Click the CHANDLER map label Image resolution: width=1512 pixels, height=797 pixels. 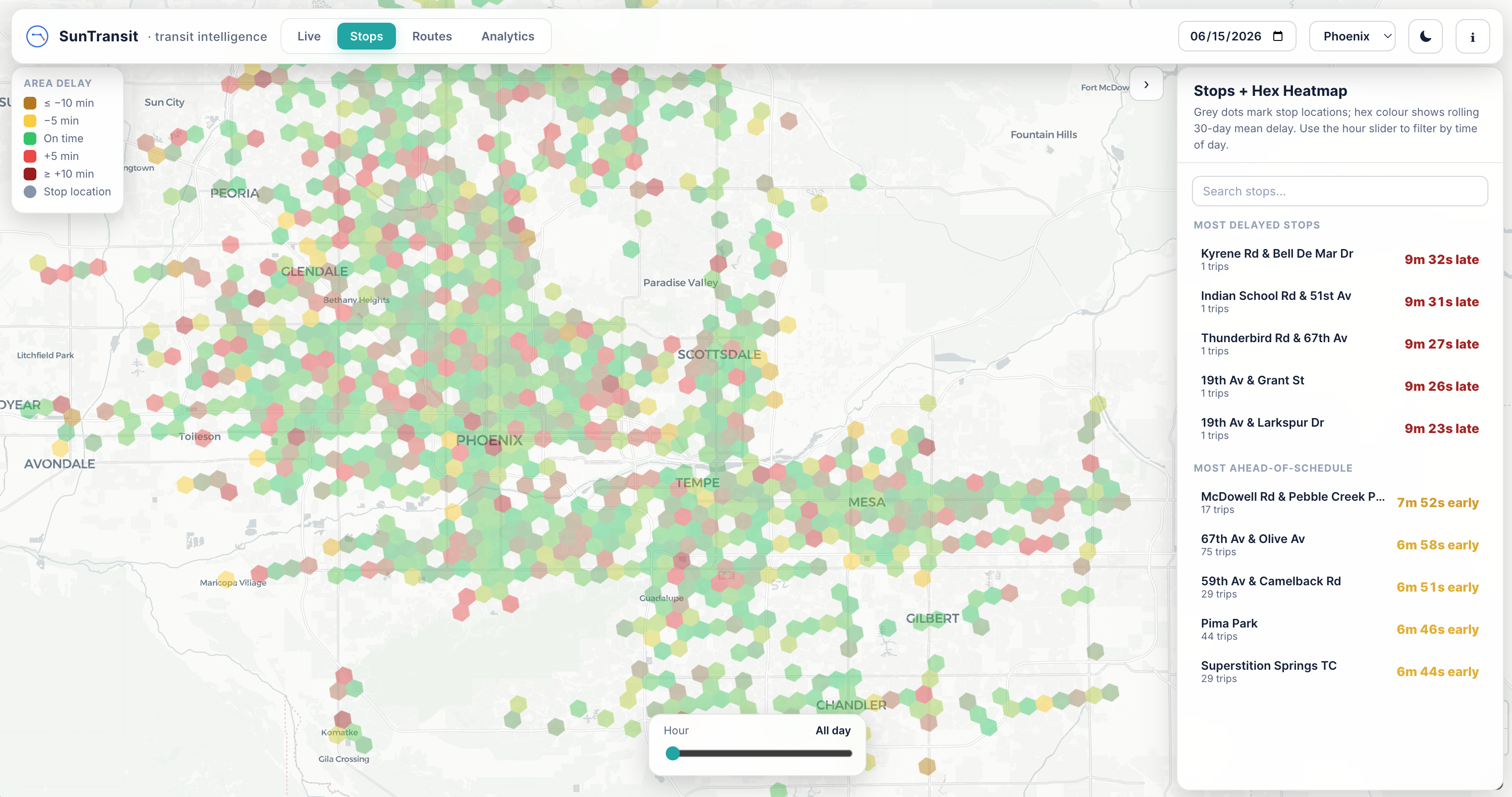coord(851,705)
